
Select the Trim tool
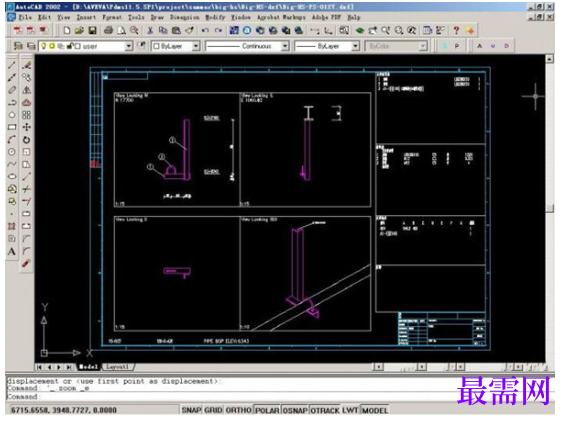tap(26, 189)
